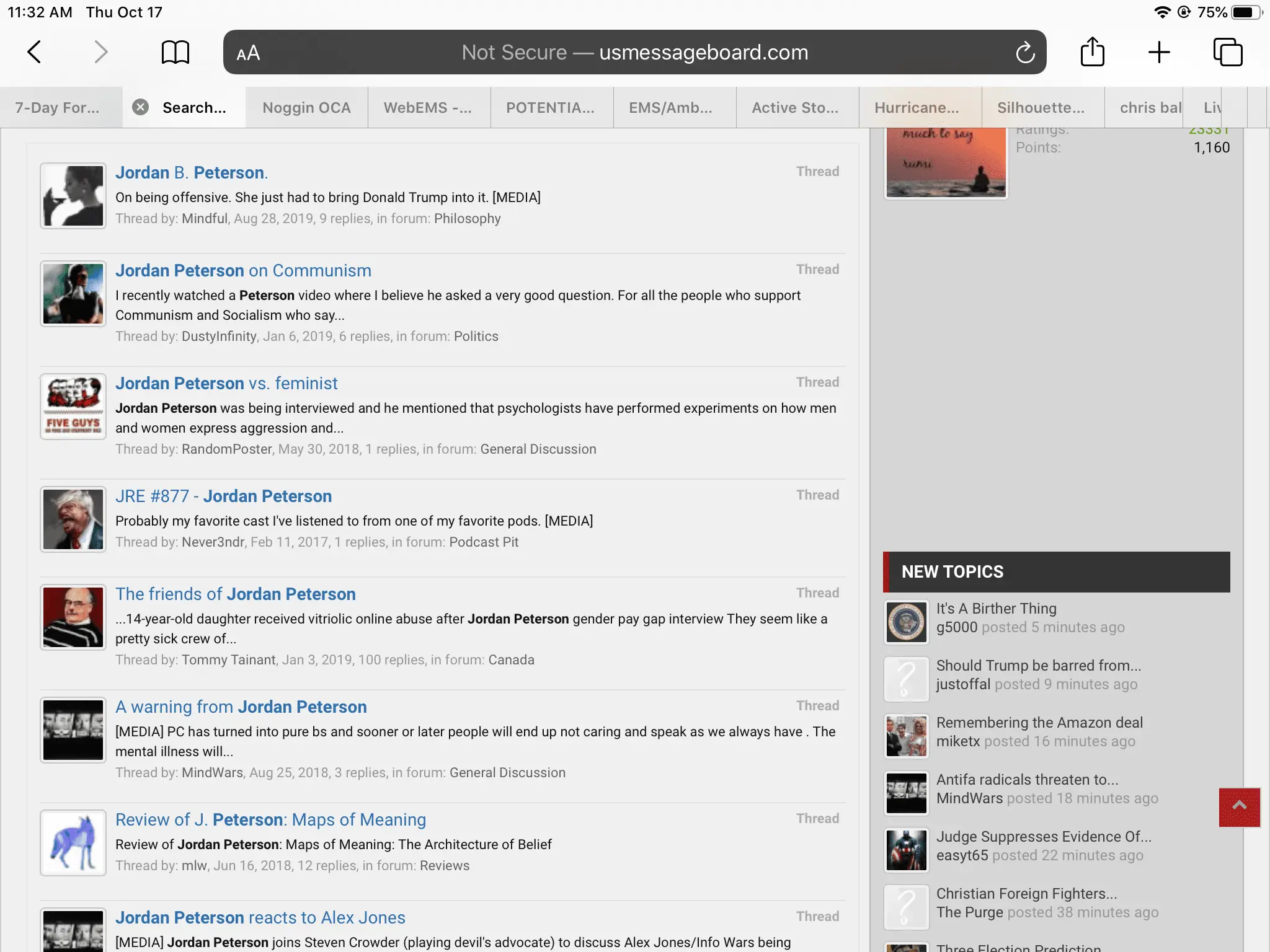Screen dimensions: 1270x952
Task: Open Remembering the Amazon deal topic
Action: click(x=1039, y=723)
